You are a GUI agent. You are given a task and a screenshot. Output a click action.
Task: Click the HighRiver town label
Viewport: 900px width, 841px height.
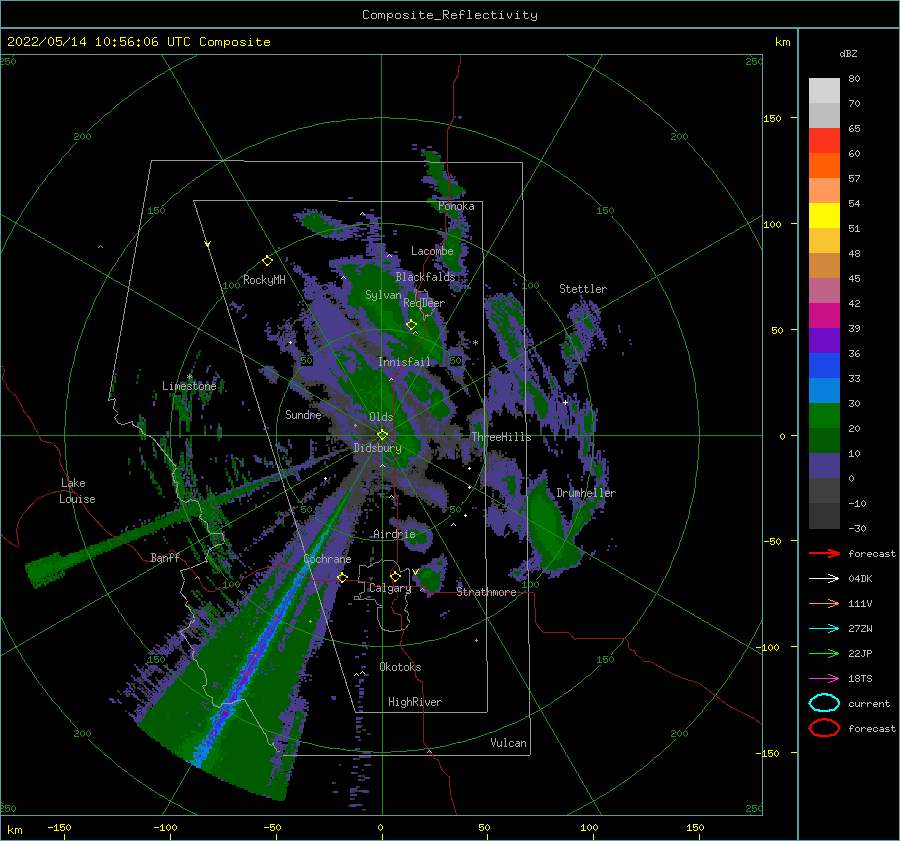pyautogui.click(x=415, y=702)
